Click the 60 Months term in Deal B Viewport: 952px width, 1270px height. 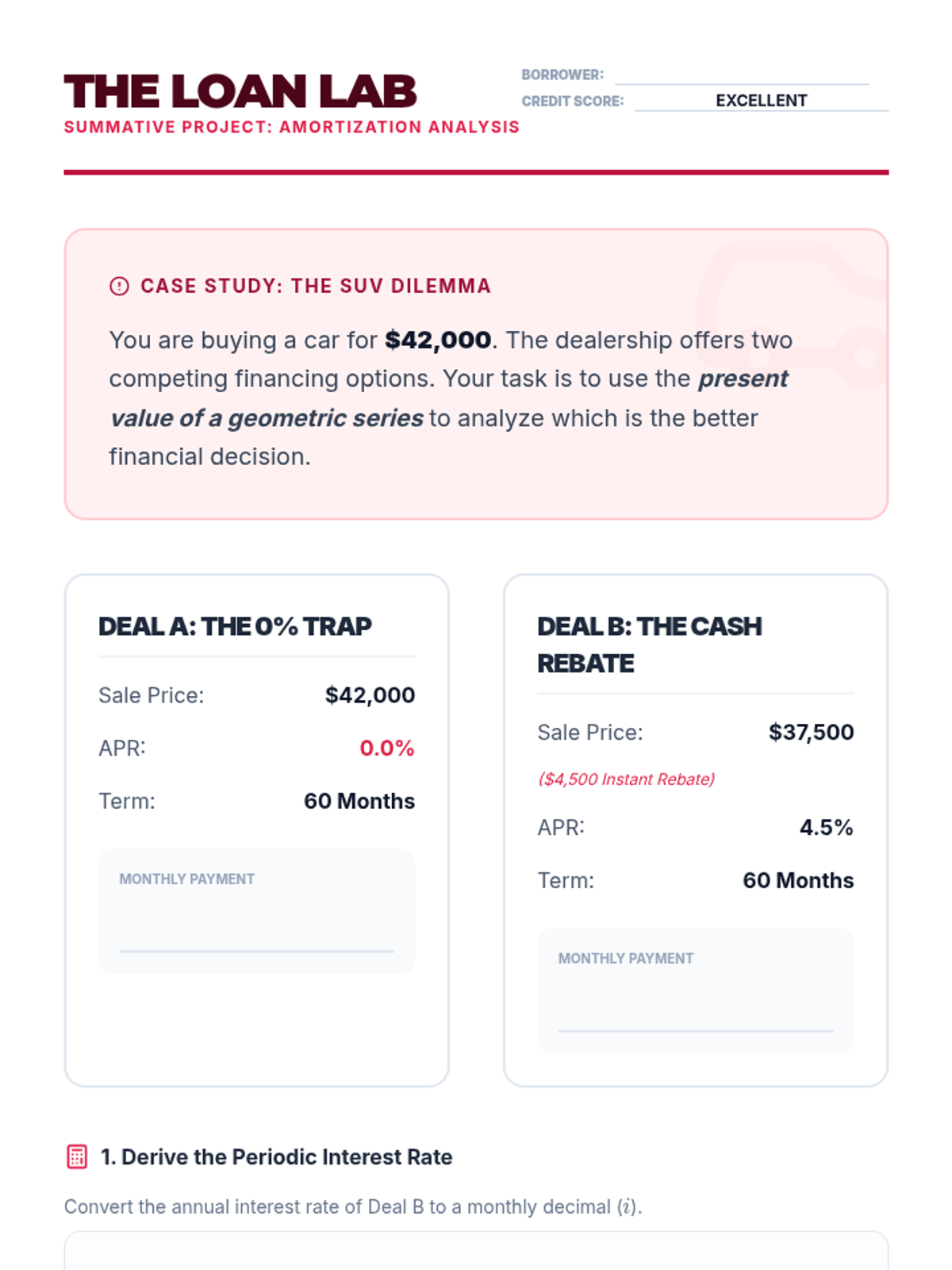click(798, 880)
